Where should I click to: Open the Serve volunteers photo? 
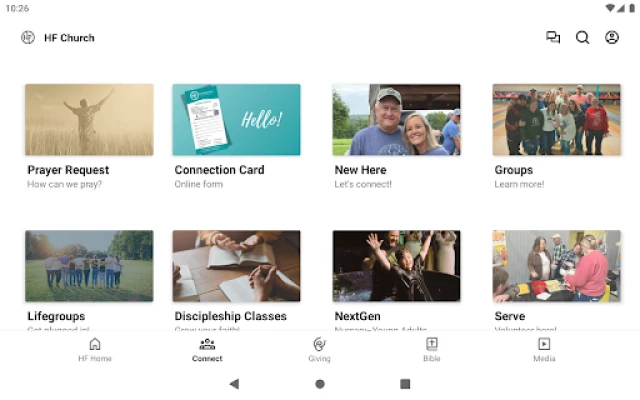(557, 266)
